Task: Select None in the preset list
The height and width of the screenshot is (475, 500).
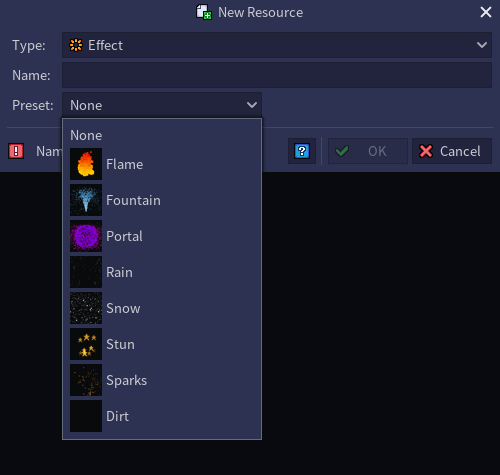Action: pyautogui.click(x=86, y=135)
